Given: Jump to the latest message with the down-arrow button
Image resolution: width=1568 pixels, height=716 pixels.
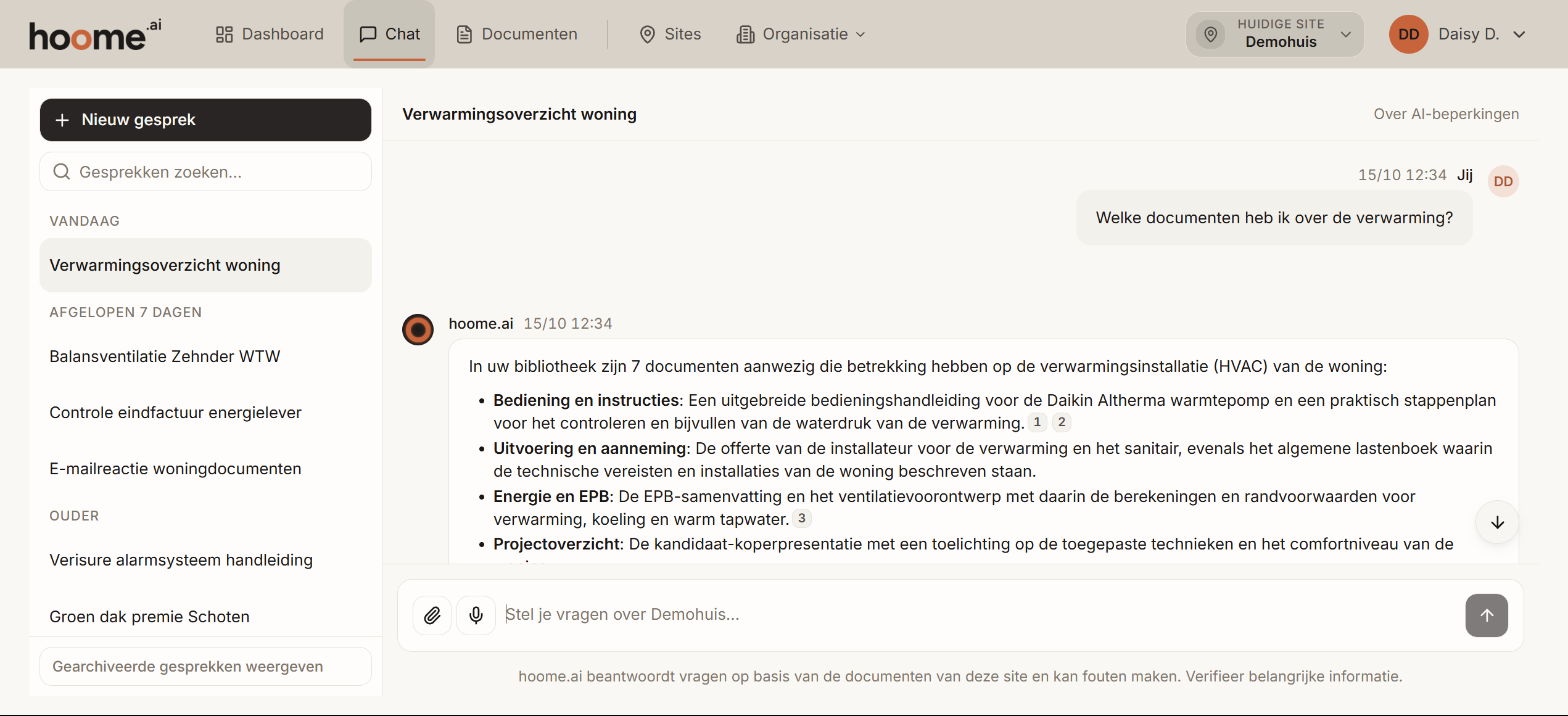Looking at the screenshot, I should pyautogui.click(x=1497, y=522).
